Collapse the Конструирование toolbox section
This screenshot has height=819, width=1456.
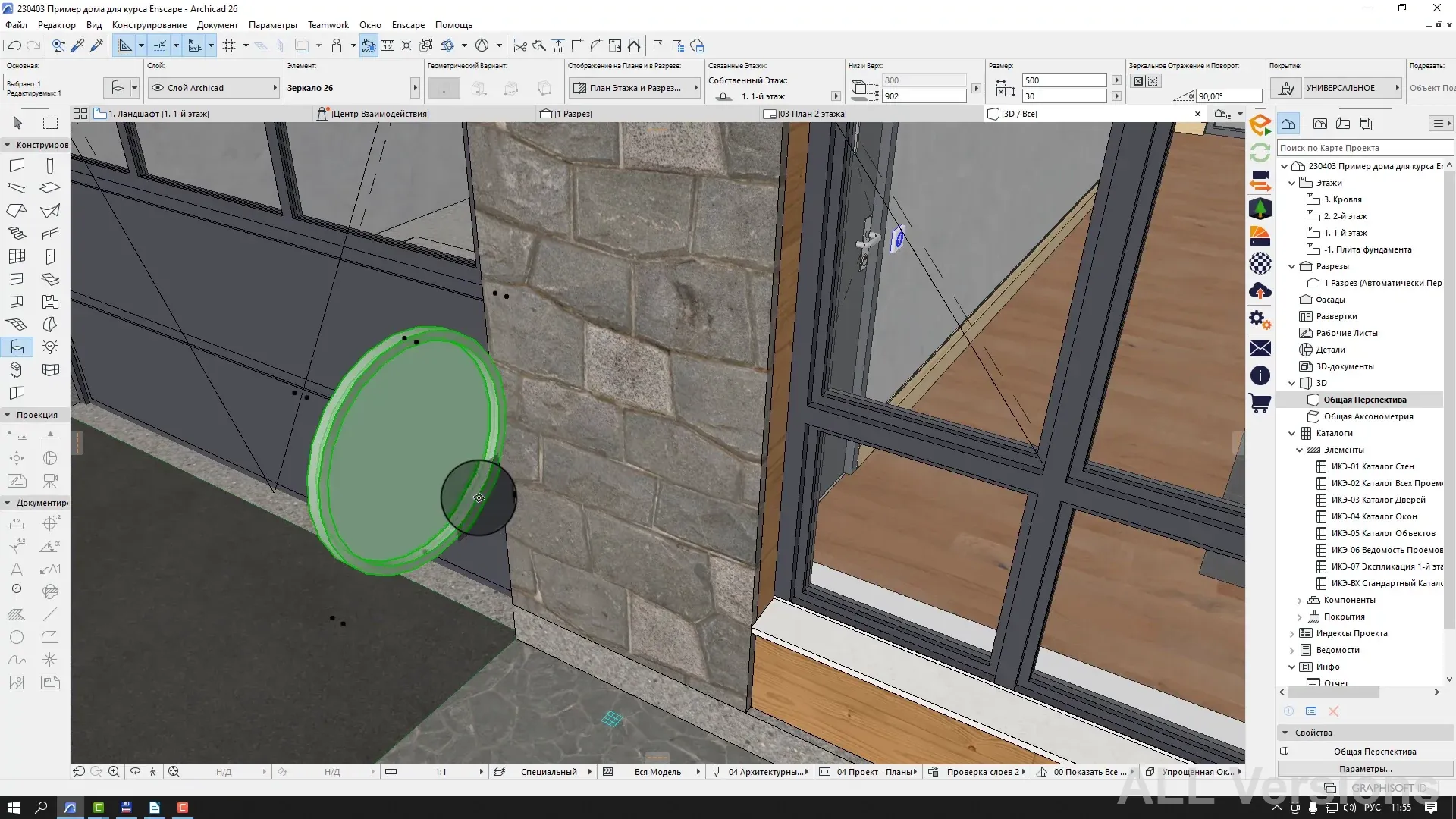(x=8, y=145)
